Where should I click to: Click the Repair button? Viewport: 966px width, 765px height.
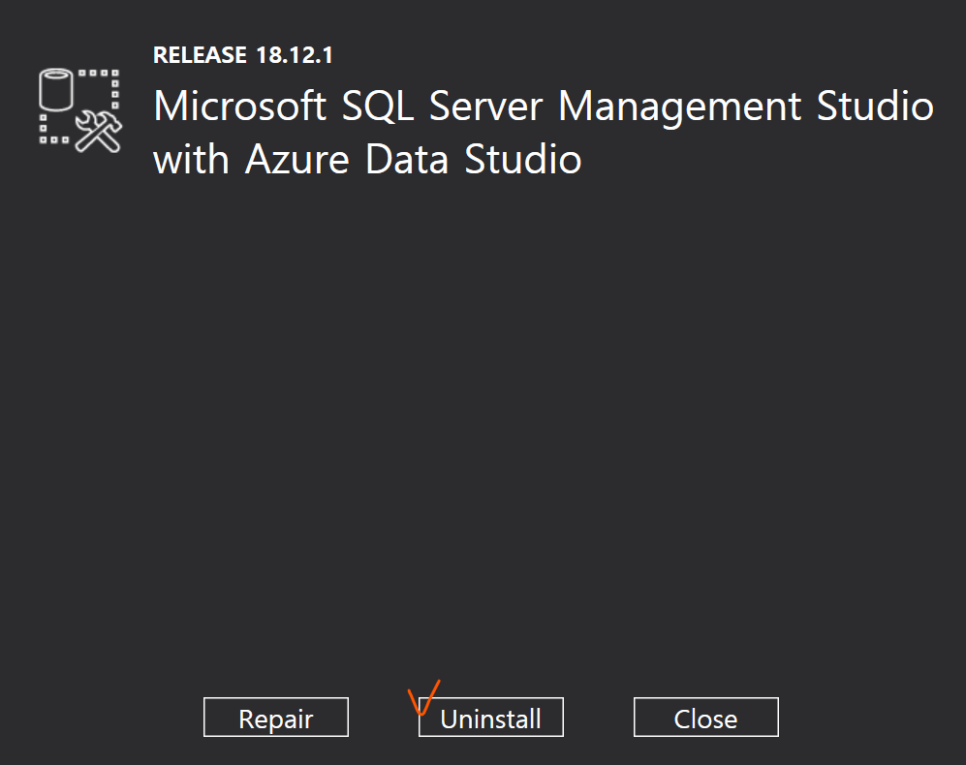(x=276, y=717)
